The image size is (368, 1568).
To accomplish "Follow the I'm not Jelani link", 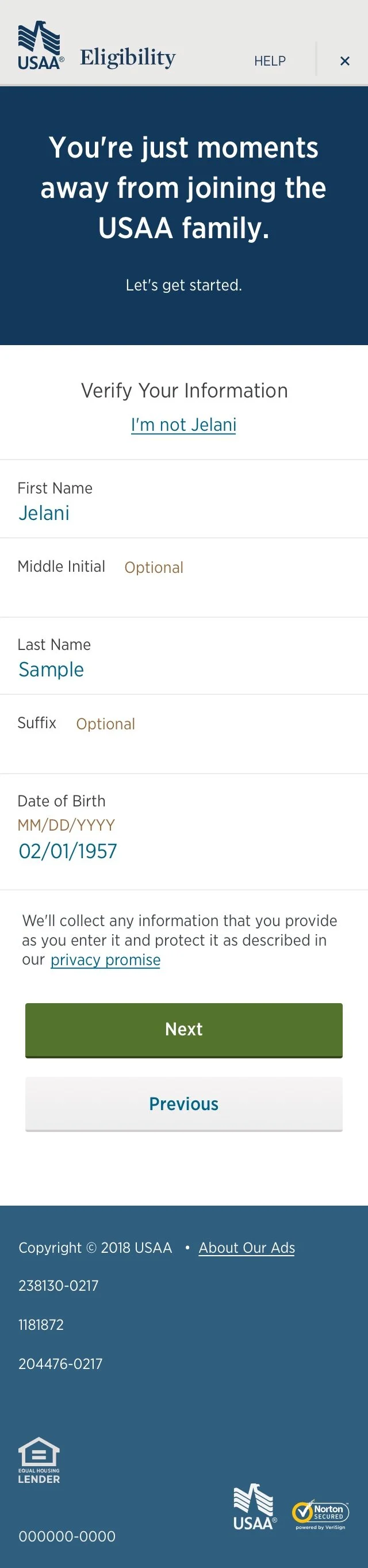I will (183, 424).
